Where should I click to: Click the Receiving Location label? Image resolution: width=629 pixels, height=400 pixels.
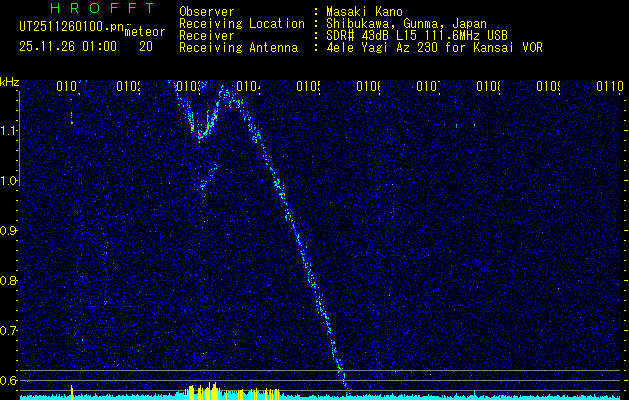[242, 24]
